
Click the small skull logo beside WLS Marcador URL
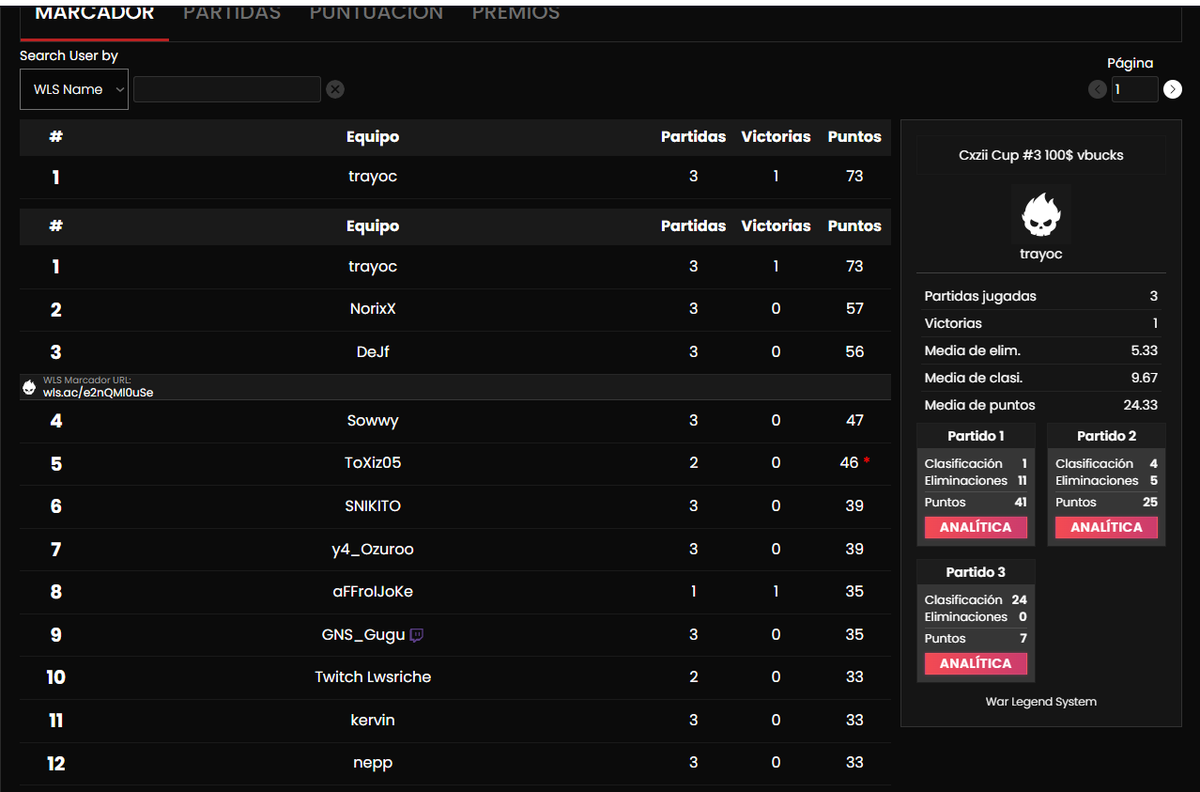[29, 387]
